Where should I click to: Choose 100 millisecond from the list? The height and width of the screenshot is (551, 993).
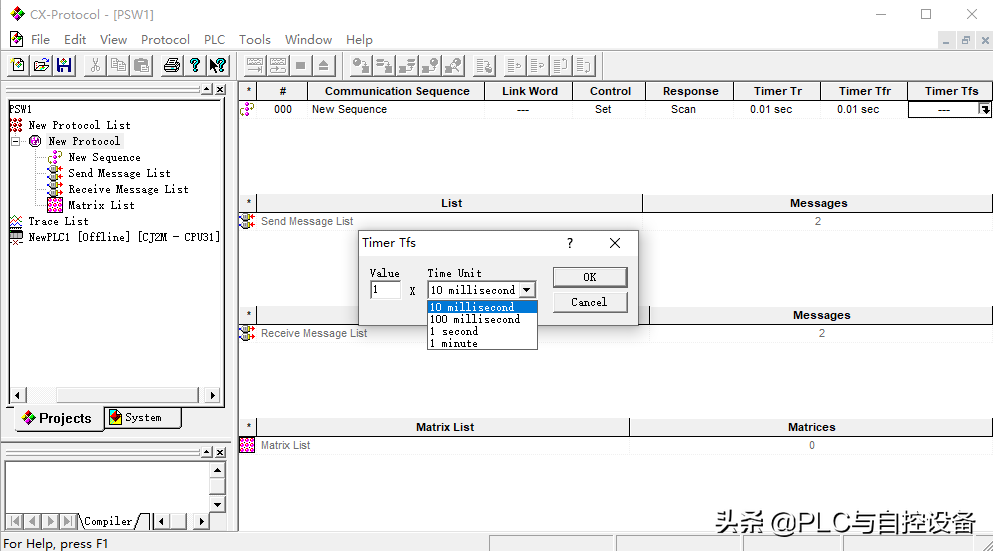[x=475, y=319]
